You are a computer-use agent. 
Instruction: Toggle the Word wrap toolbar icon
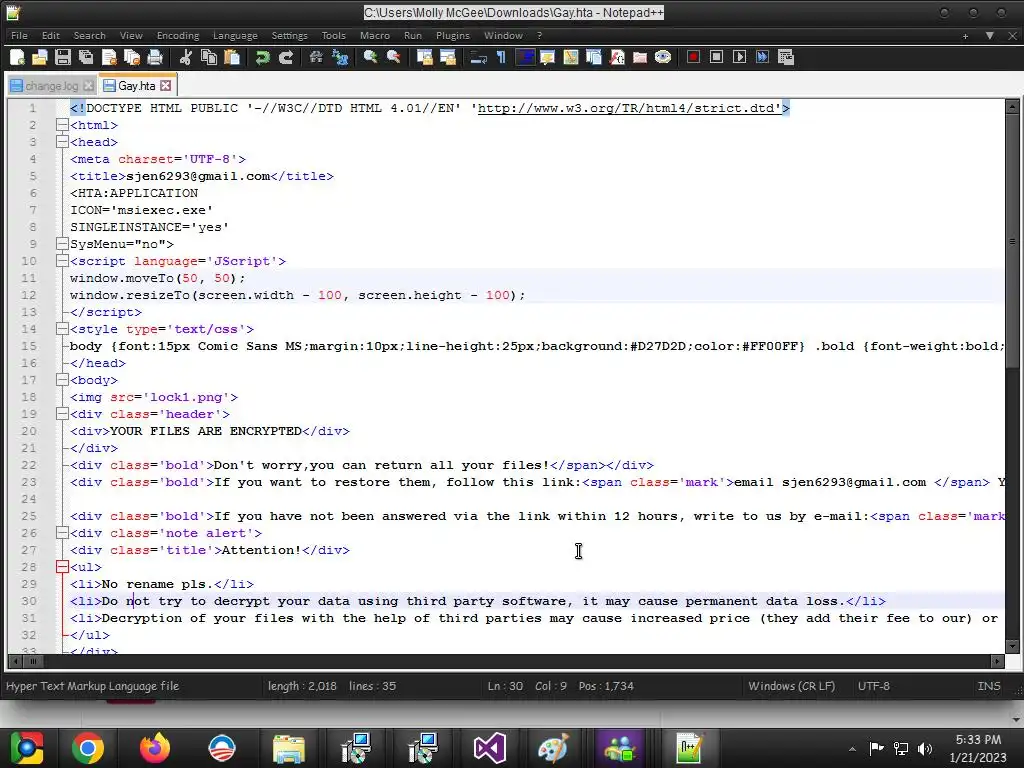click(x=479, y=57)
